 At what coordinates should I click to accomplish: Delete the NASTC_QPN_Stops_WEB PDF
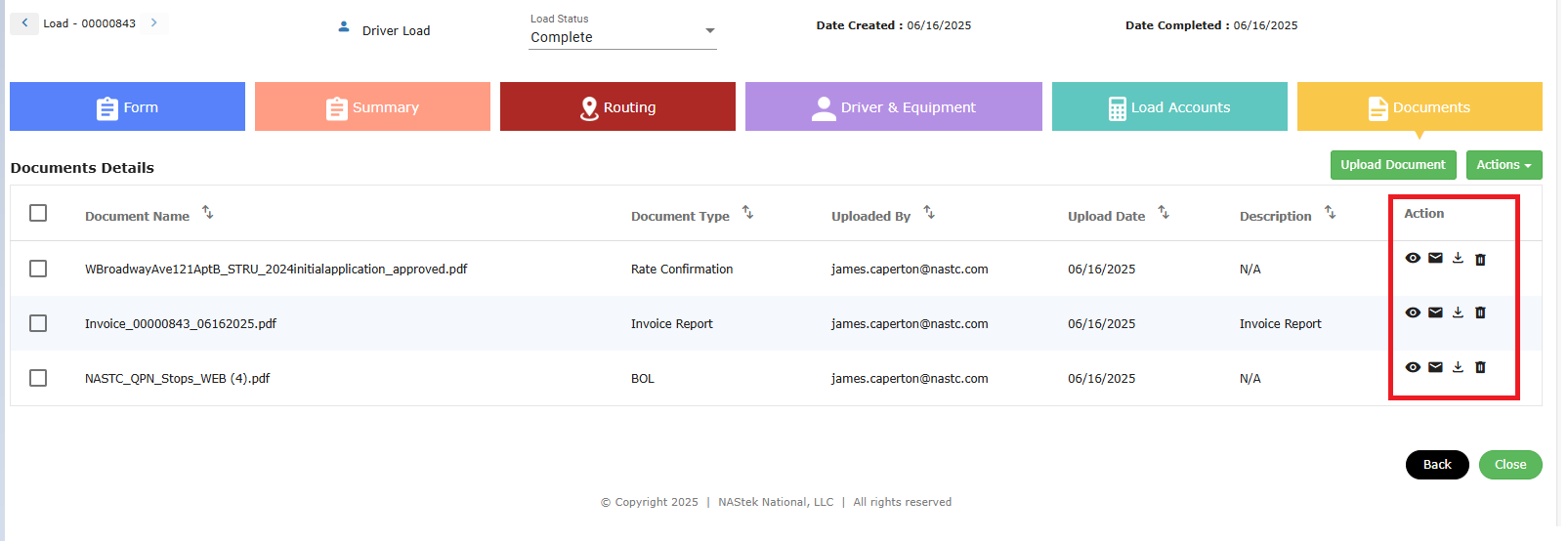(x=1480, y=367)
